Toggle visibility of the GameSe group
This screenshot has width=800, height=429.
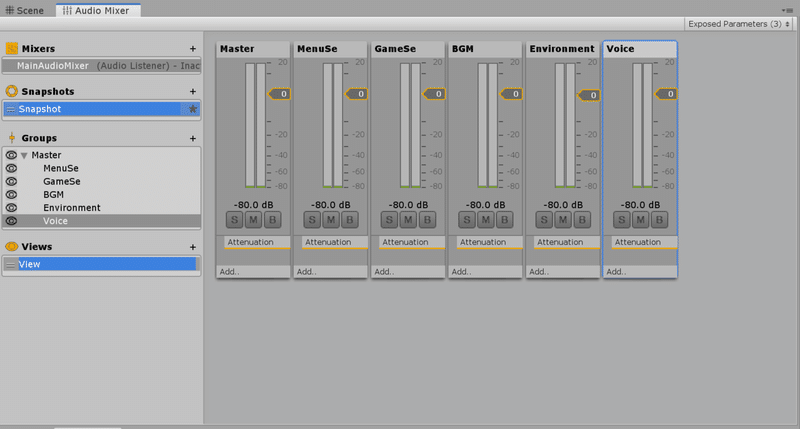pos(11,182)
